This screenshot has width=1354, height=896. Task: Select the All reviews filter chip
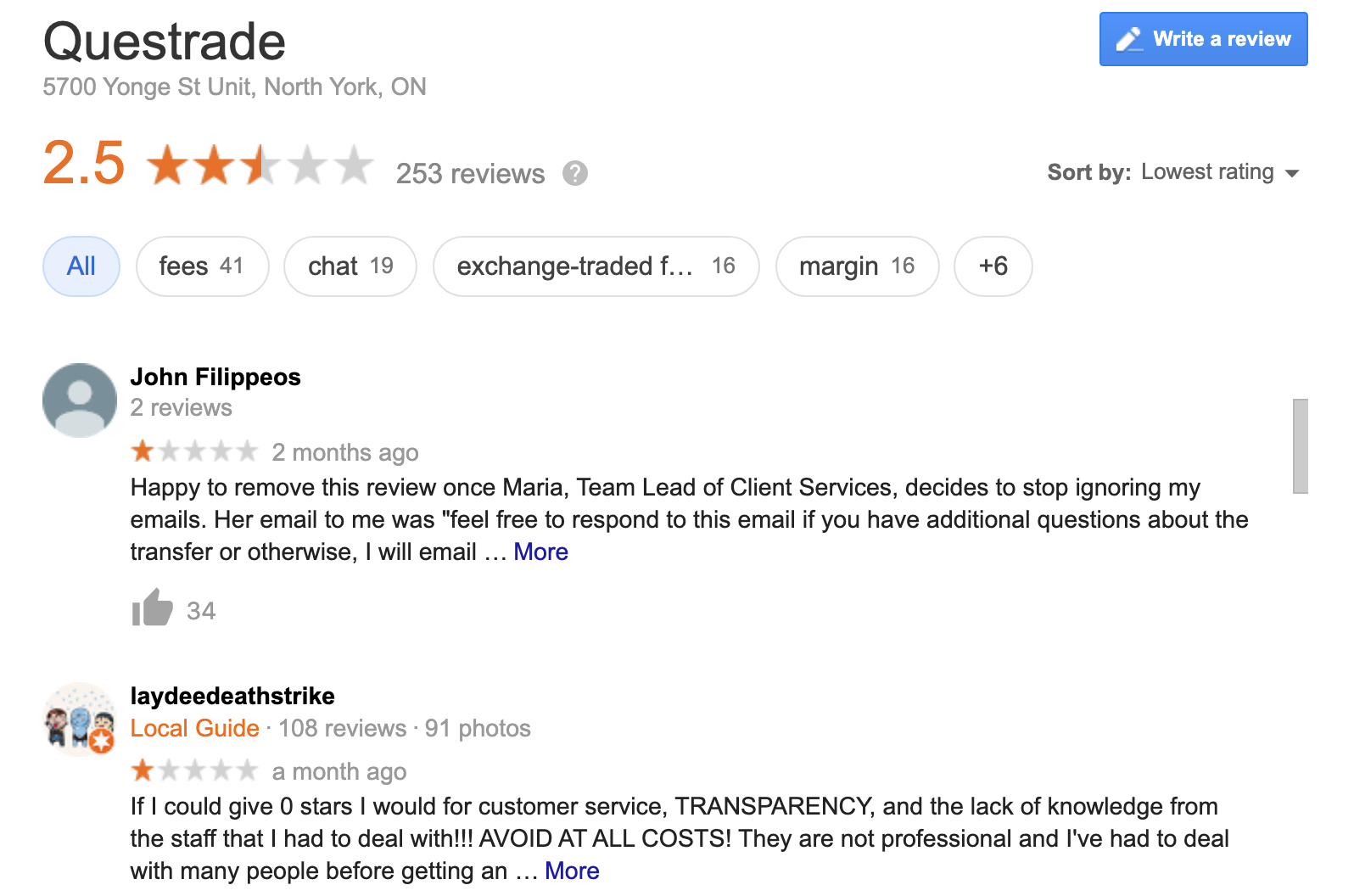81,266
